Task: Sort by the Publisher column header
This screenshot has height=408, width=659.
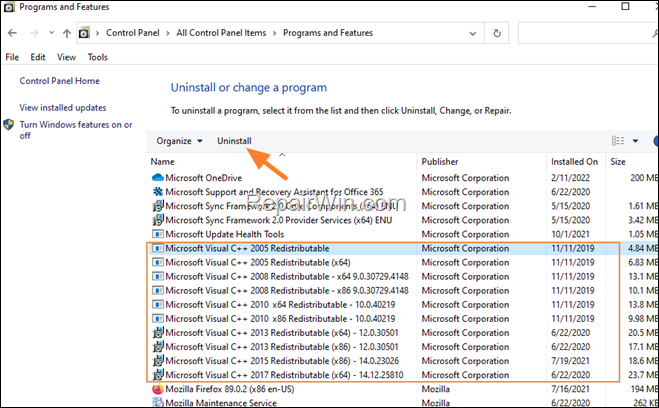Action: [440, 162]
